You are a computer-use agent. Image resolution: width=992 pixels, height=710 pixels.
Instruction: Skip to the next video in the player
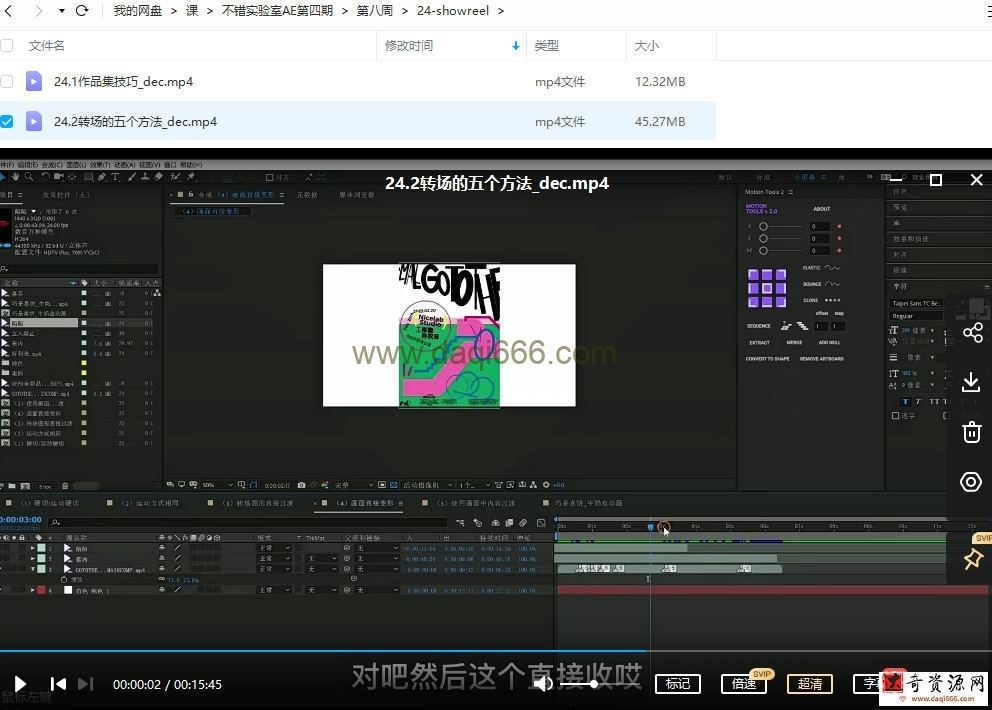(85, 684)
